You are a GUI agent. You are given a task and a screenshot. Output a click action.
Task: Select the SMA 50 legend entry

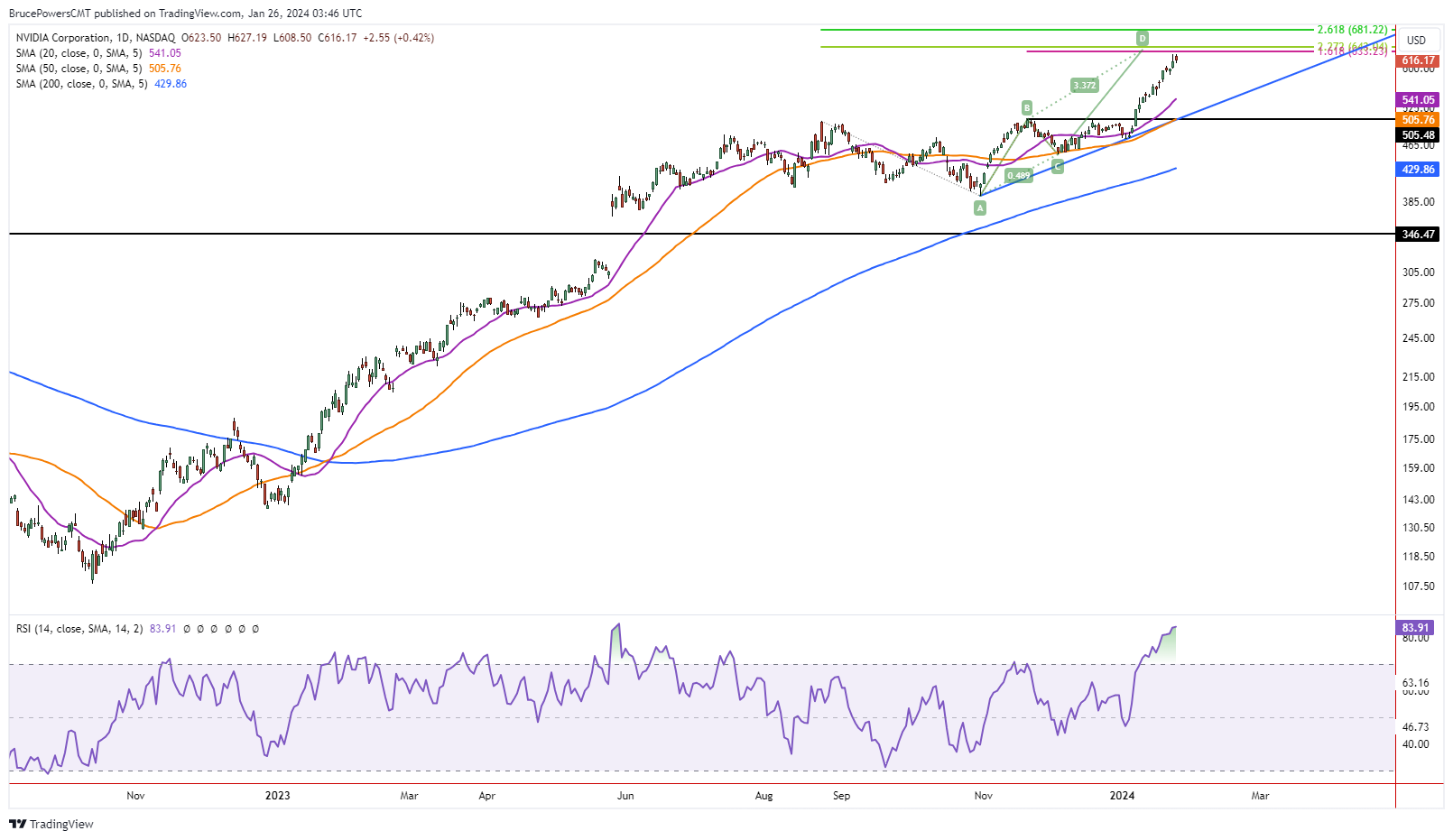tap(98, 69)
